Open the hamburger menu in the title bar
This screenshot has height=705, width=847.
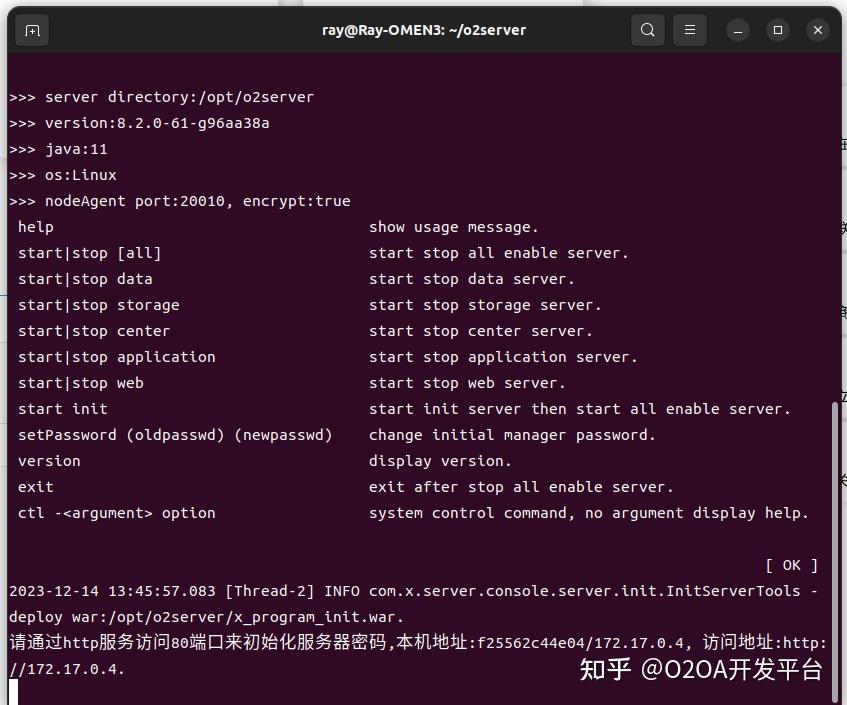[690, 30]
